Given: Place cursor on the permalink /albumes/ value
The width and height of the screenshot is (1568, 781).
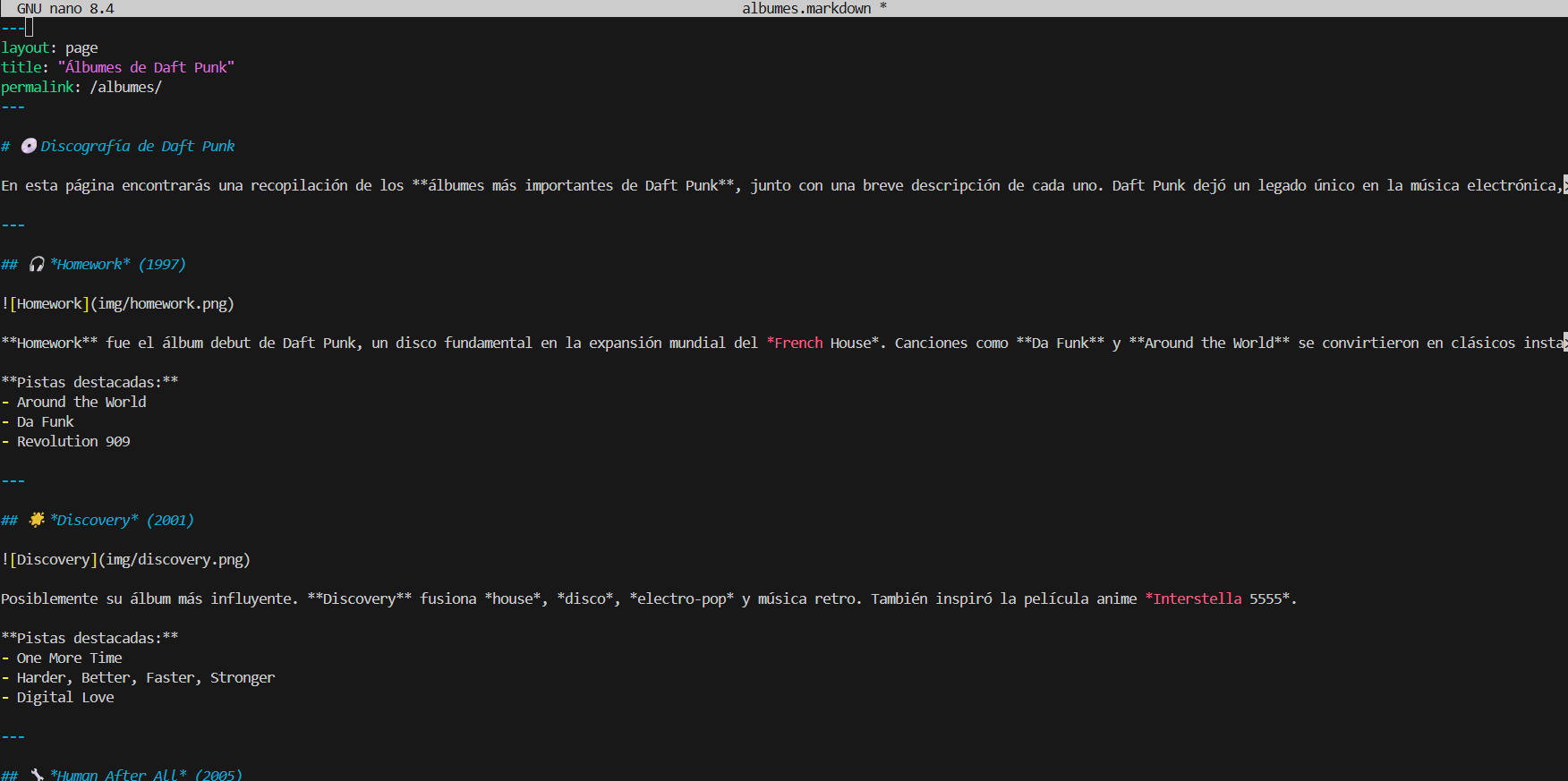Looking at the screenshot, I should pyautogui.click(x=125, y=88).
